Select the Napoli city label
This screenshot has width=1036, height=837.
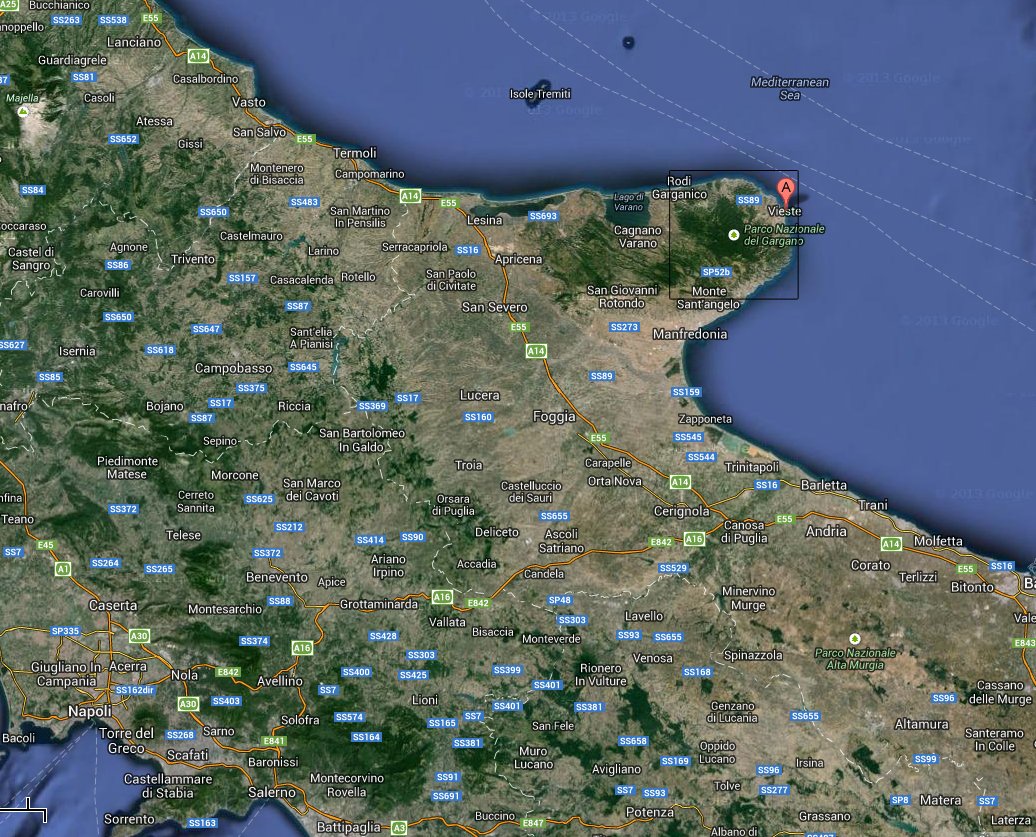click(90, 711)
